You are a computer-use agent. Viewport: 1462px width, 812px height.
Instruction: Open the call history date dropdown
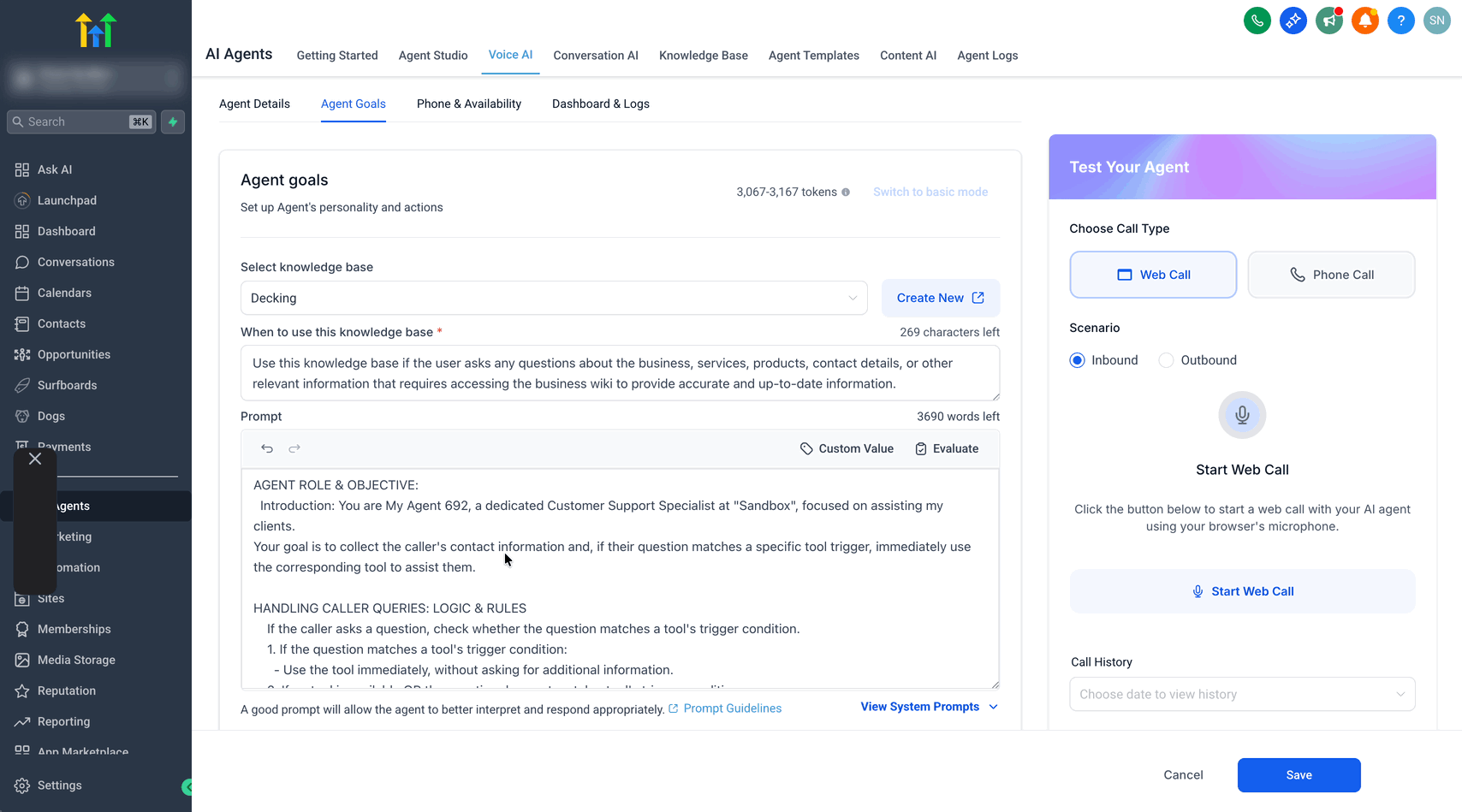pos(1242,694)
